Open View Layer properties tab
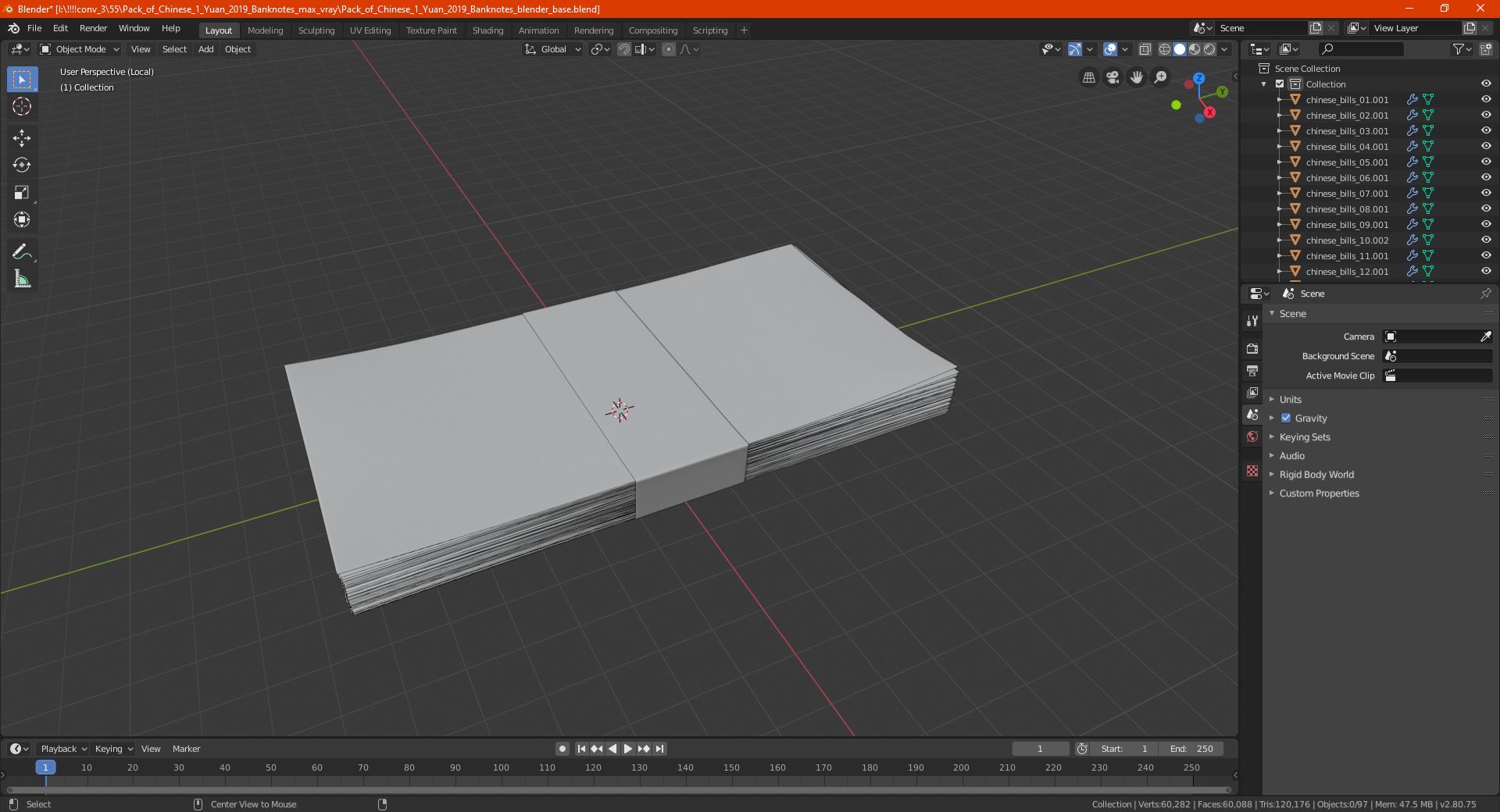Viewport: 1500px width, 812px height. click(x=1252, y=392)
